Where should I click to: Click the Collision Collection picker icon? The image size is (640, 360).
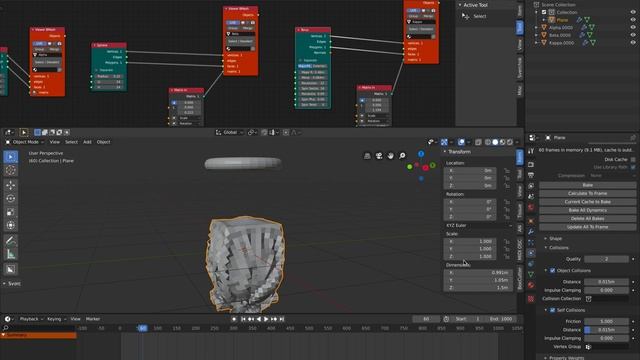tap(589, 299)
